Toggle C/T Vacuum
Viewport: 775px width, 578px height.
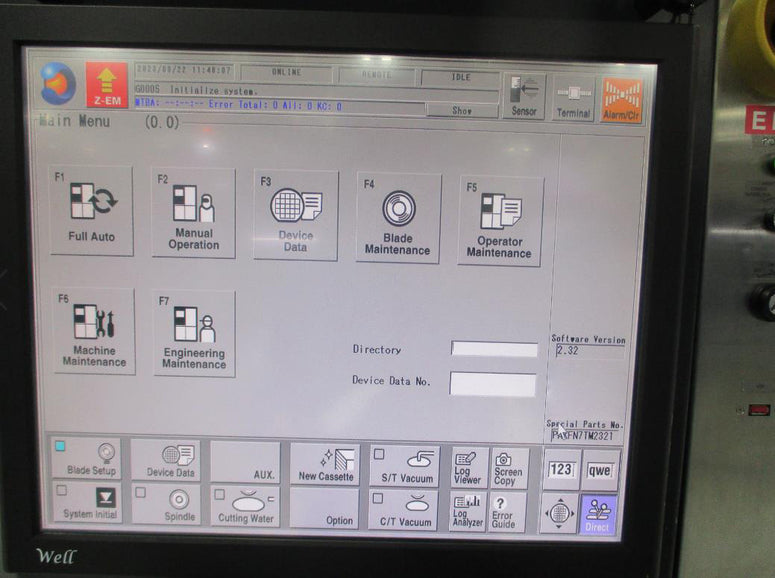(403, 510)
